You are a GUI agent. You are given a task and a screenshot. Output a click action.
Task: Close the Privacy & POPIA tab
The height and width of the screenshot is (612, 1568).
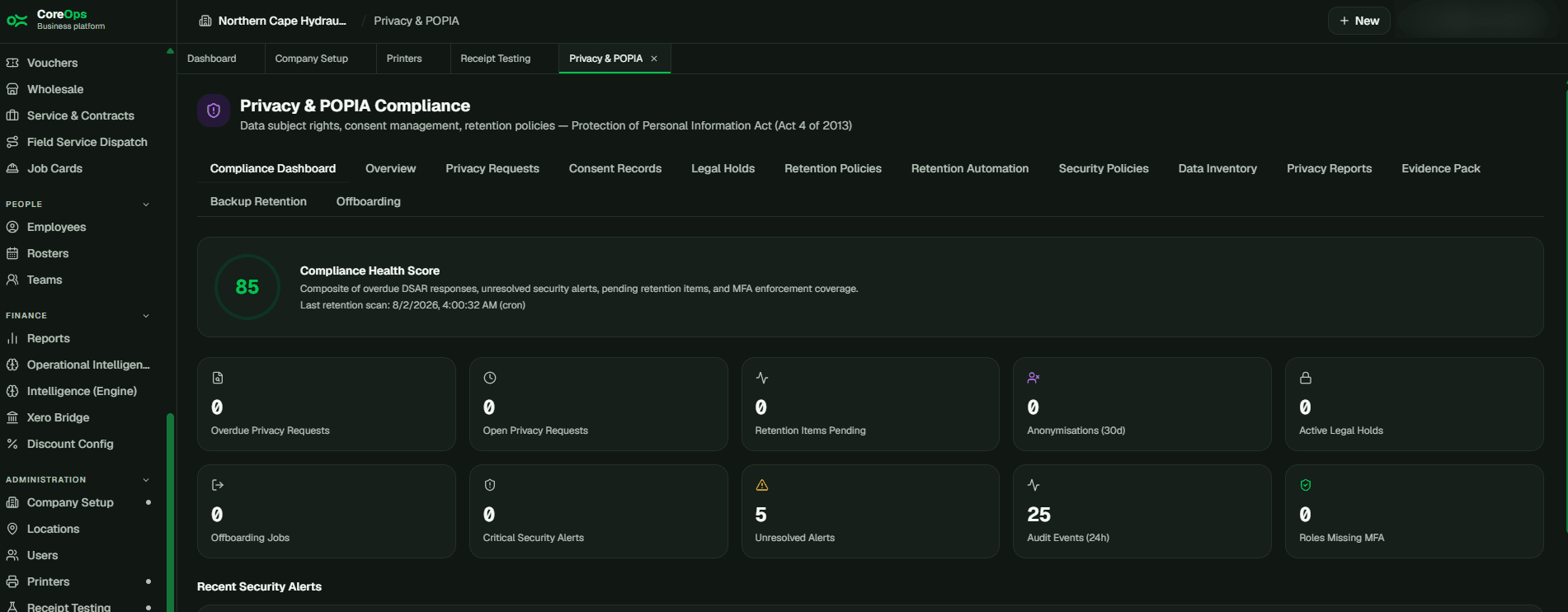(654, 59)
